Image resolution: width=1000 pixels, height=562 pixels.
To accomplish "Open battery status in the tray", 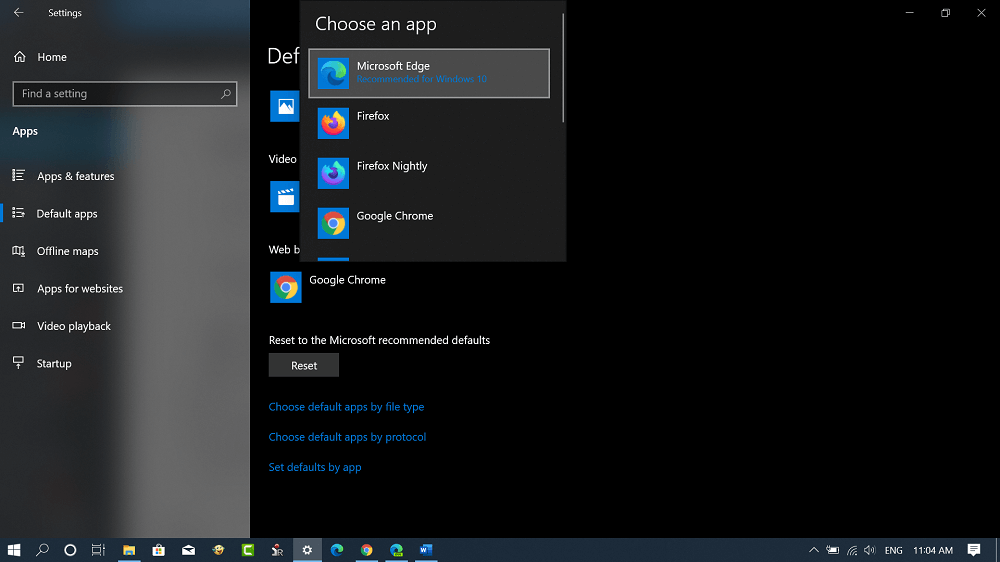I will (833, 550).
